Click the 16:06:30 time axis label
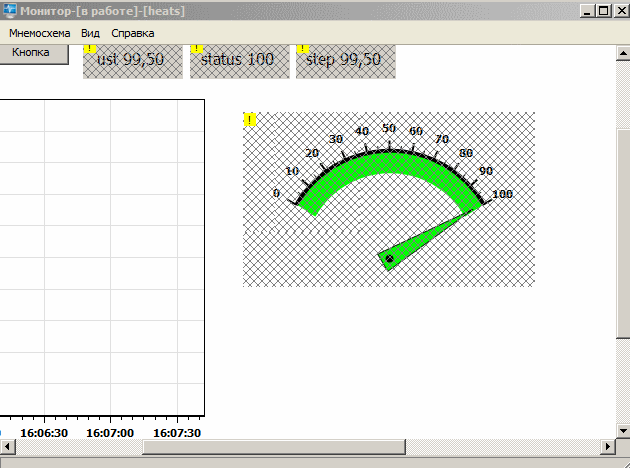Viewport: 630px width, 468px height. (x=44, y=433)
